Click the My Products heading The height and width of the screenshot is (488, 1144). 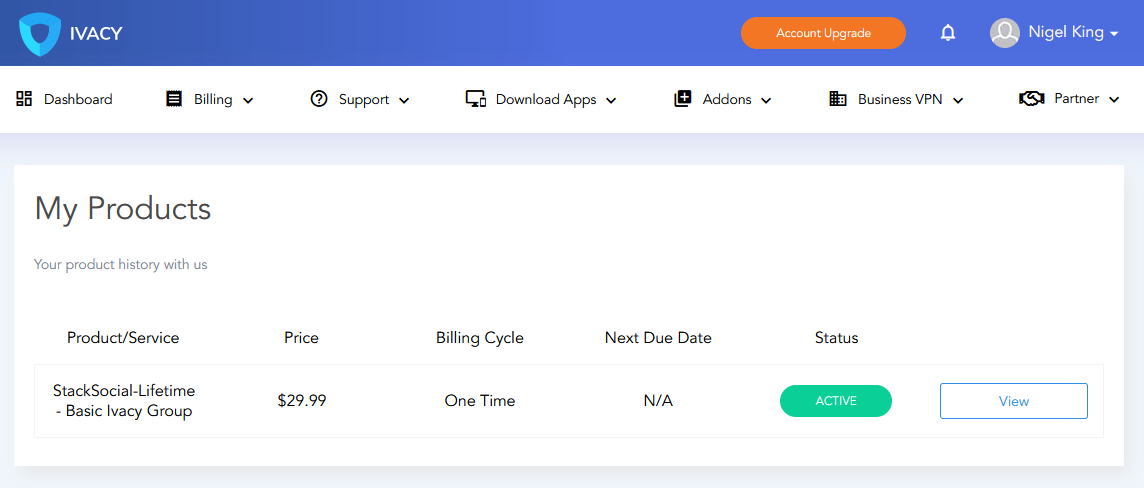pos(123,209)
